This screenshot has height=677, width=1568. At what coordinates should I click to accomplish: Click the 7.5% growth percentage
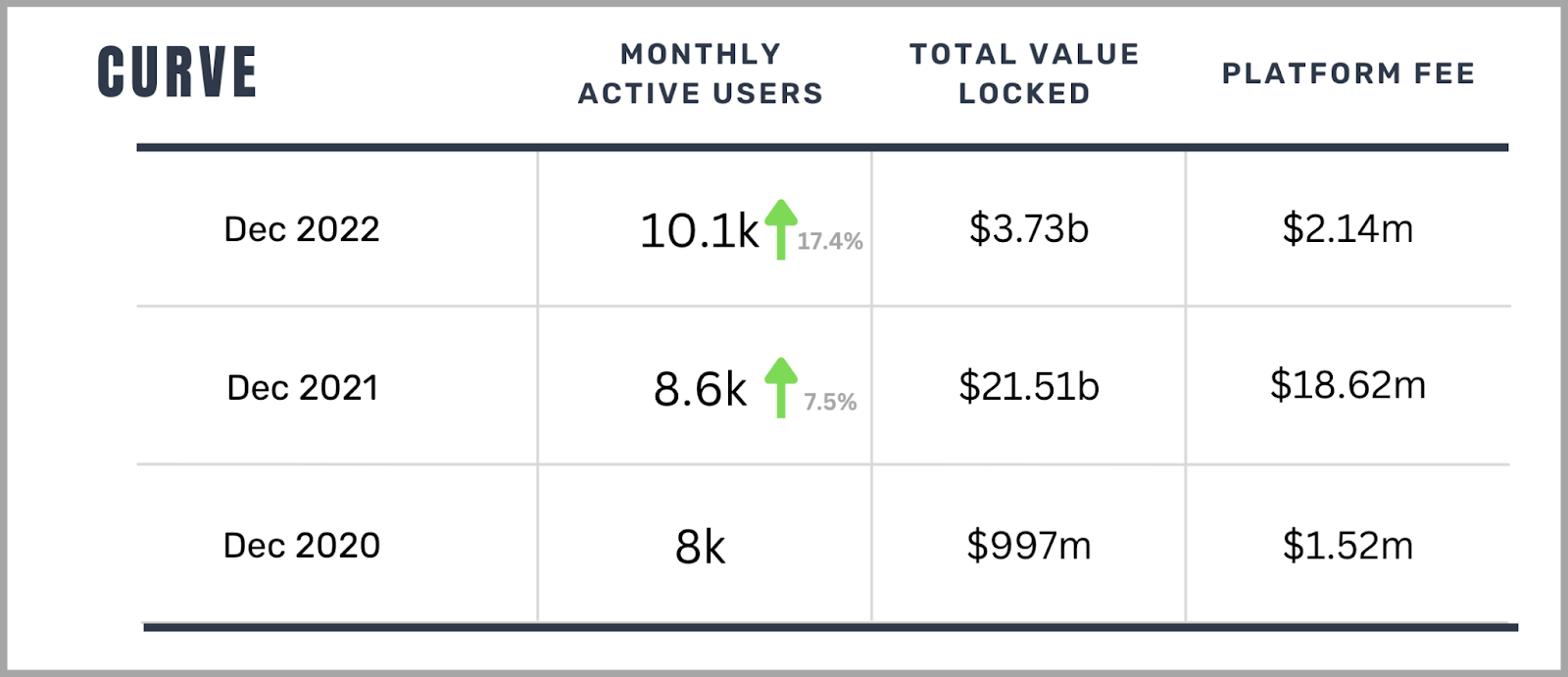click(830, 402)
